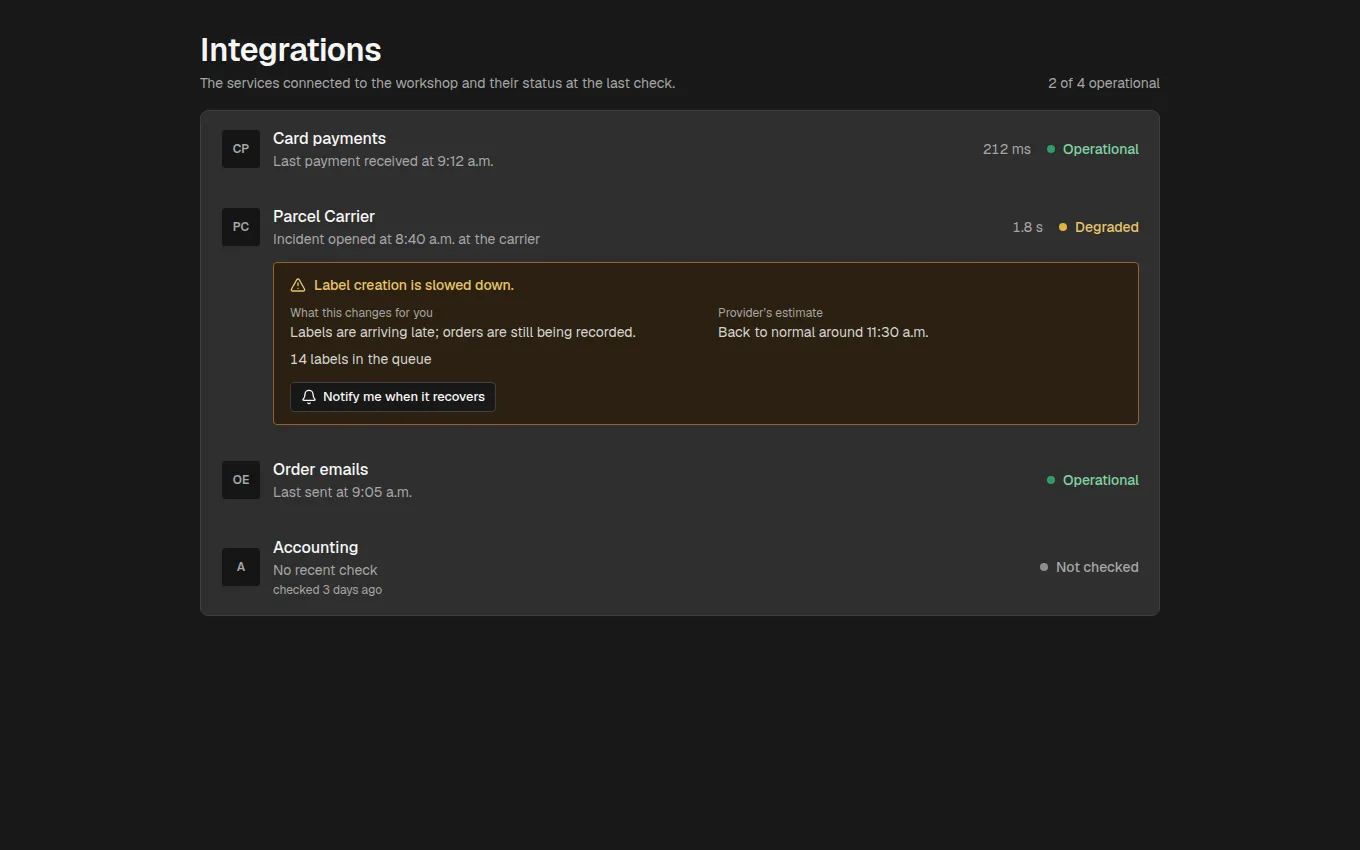1360x850 pixels.
Task: Click the bell icon in the notify button
Action: [309, 397]
